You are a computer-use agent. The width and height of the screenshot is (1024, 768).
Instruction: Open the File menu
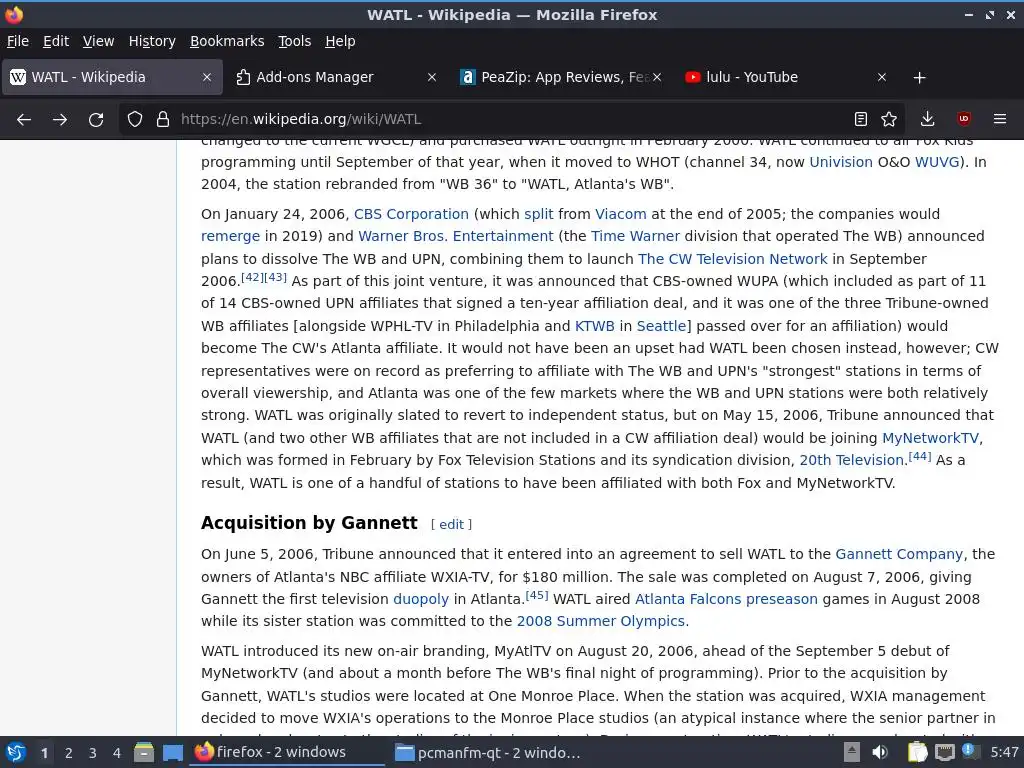pyautogui.click(x=18, y=41)
